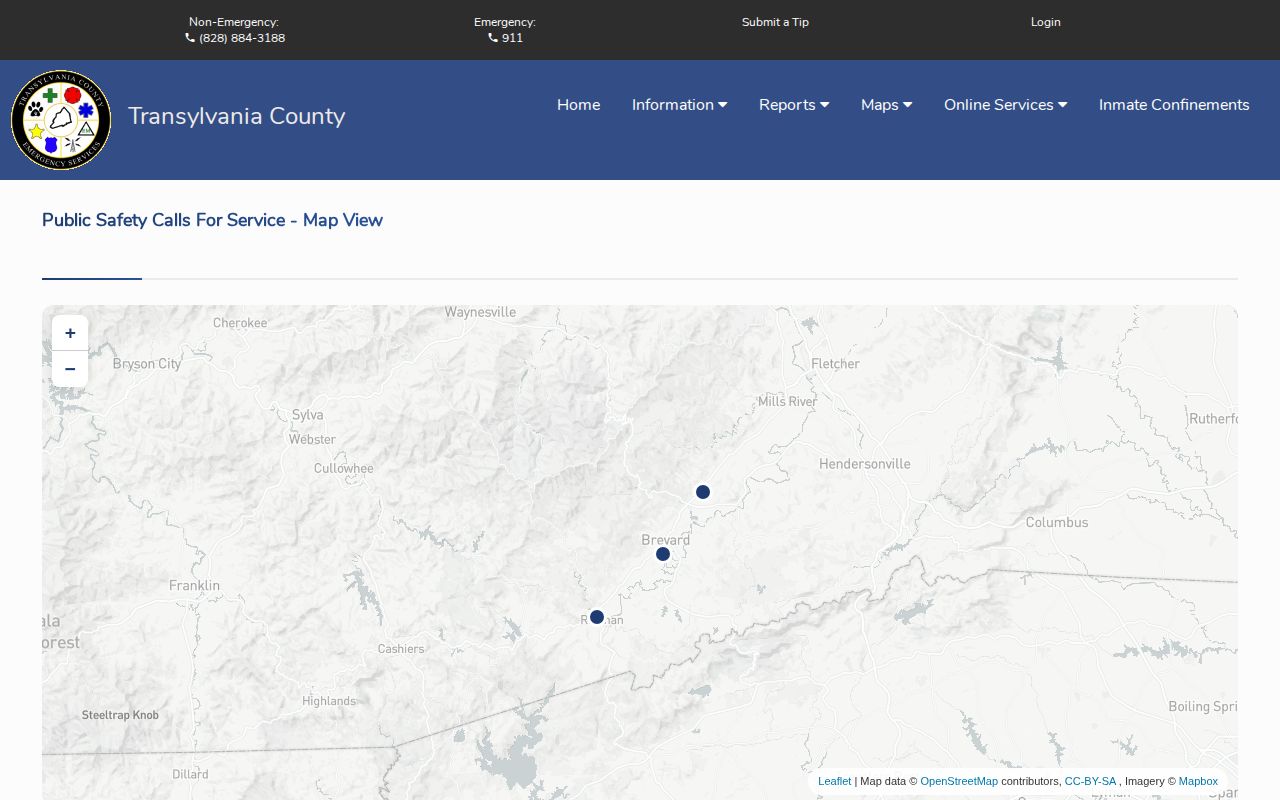This screenshot has height=800, width=1280.
Task: Open the Login page
Action: [x=1046, y=22]
